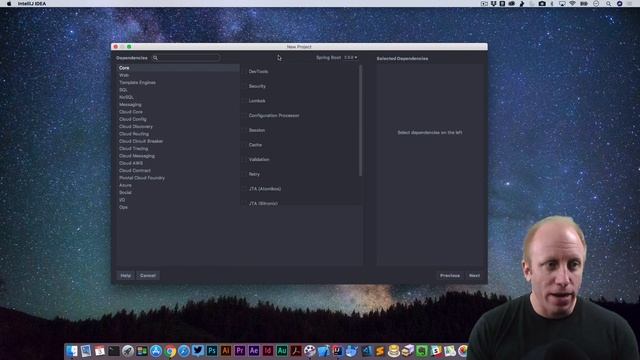Screen dimensions: 640x360
Task: Launch Premiere Pro from the dock
Action: 240,351
